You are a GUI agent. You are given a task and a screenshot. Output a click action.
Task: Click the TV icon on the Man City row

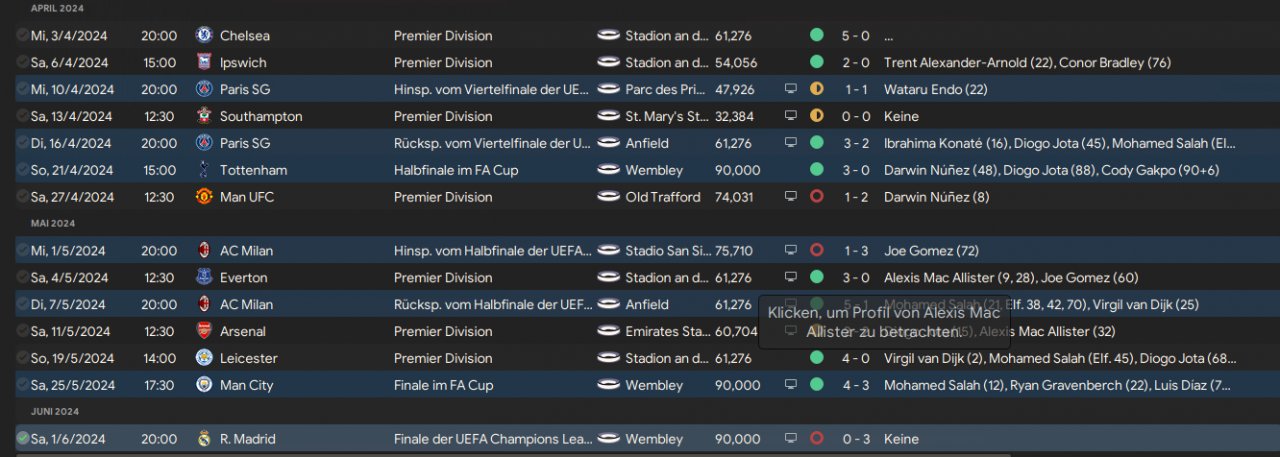791,385
